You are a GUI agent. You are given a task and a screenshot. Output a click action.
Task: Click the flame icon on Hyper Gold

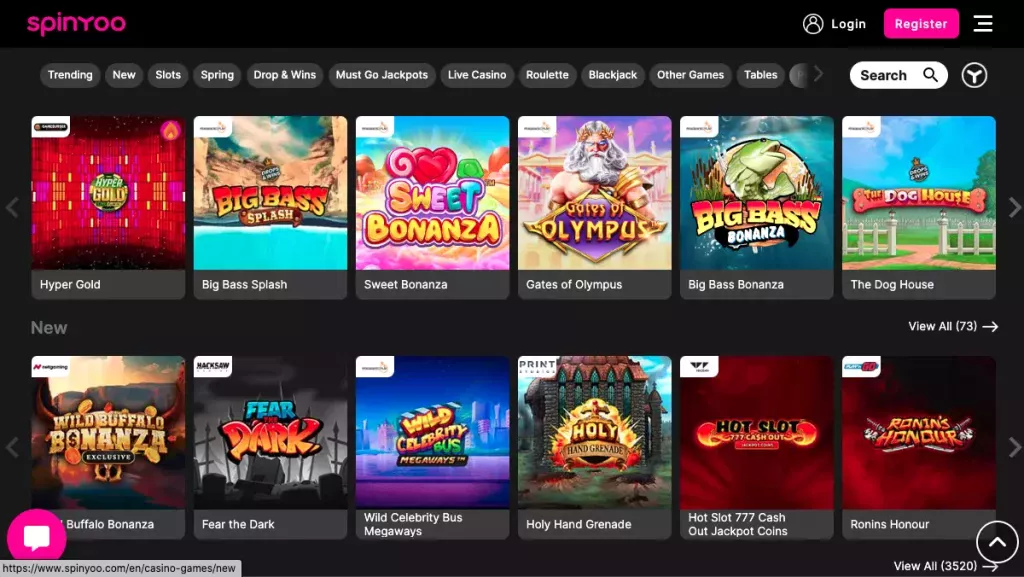click(170, 130)
